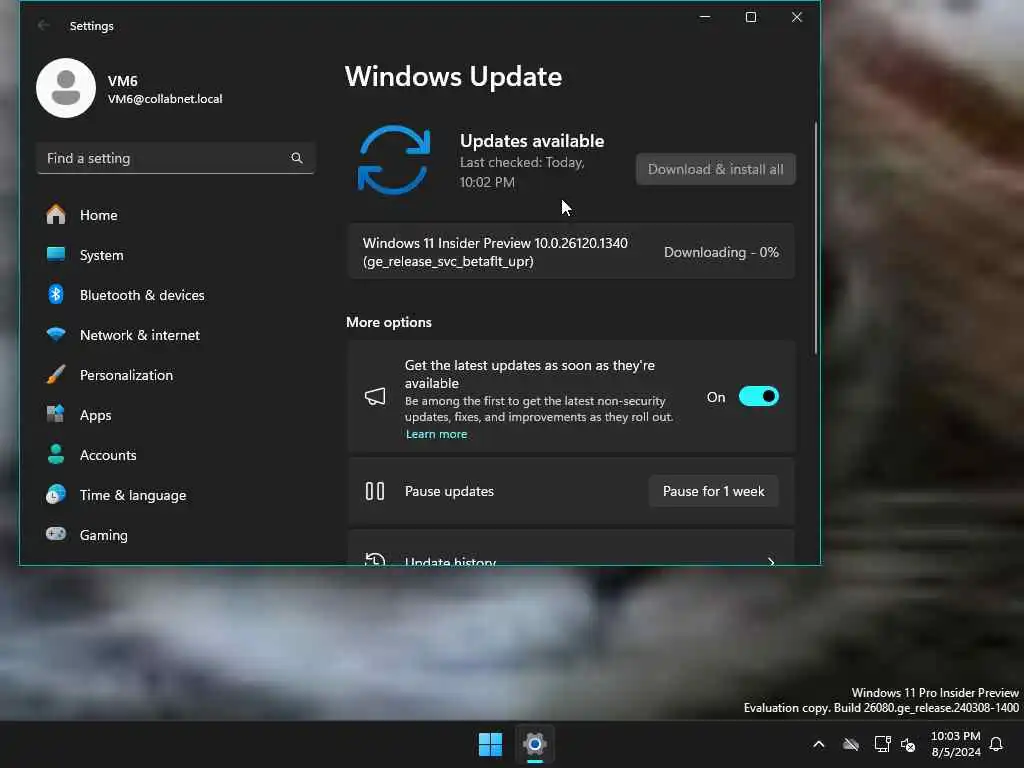Expand the Update history chevron
Image resolution: width=1024 pixels, height=768 pixels.
pyautogui.click(x=771, y=561)
